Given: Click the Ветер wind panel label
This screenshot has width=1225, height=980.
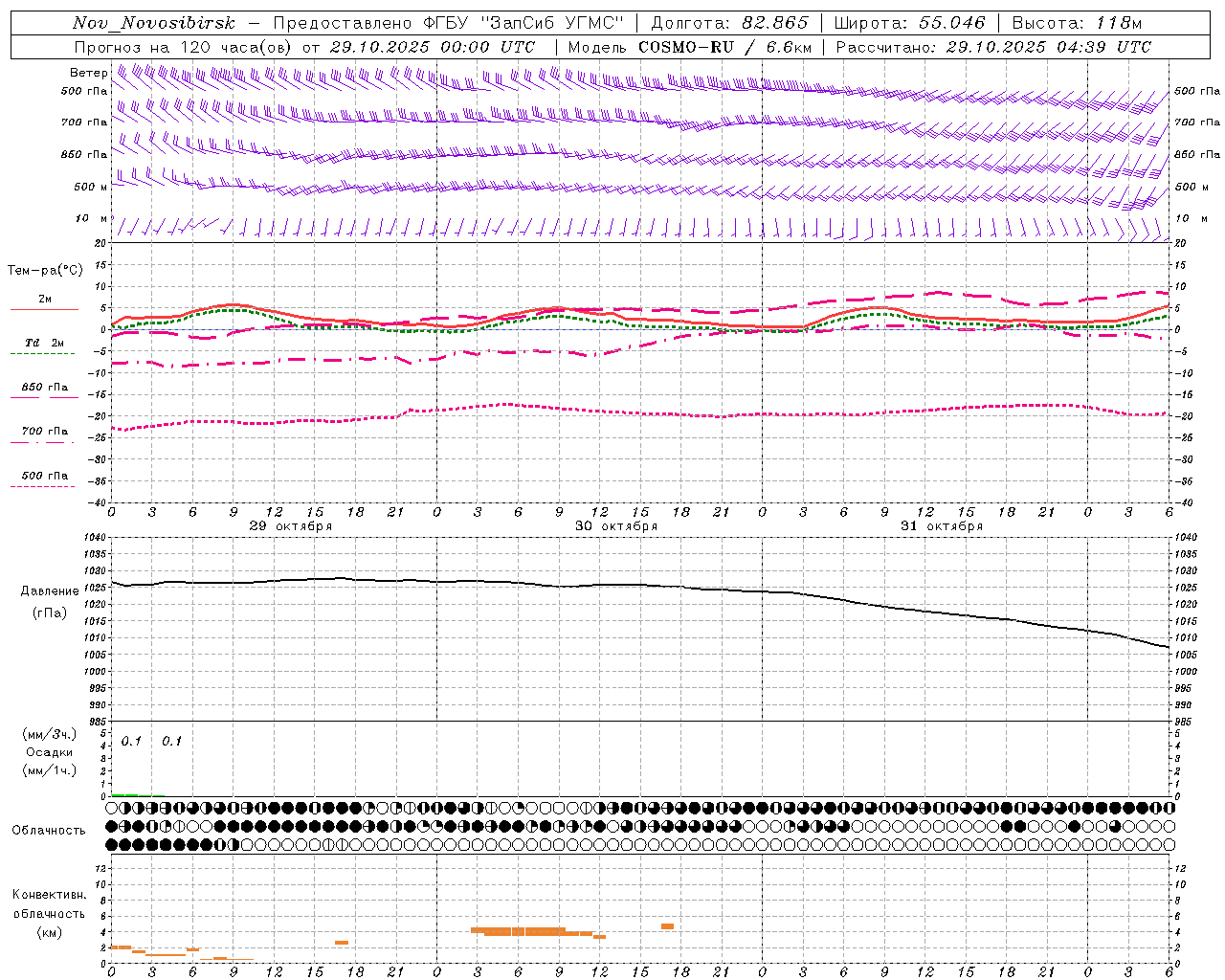Looking at the screenshot, I should pyautogui.click(x=88, y=73).
